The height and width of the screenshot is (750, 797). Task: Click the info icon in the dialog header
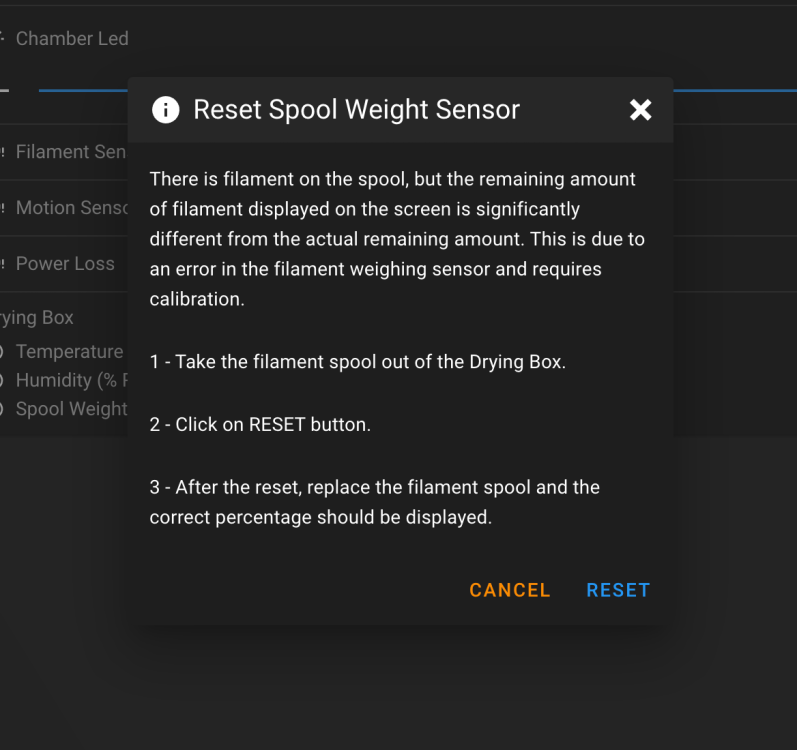(x=165, y=110)
